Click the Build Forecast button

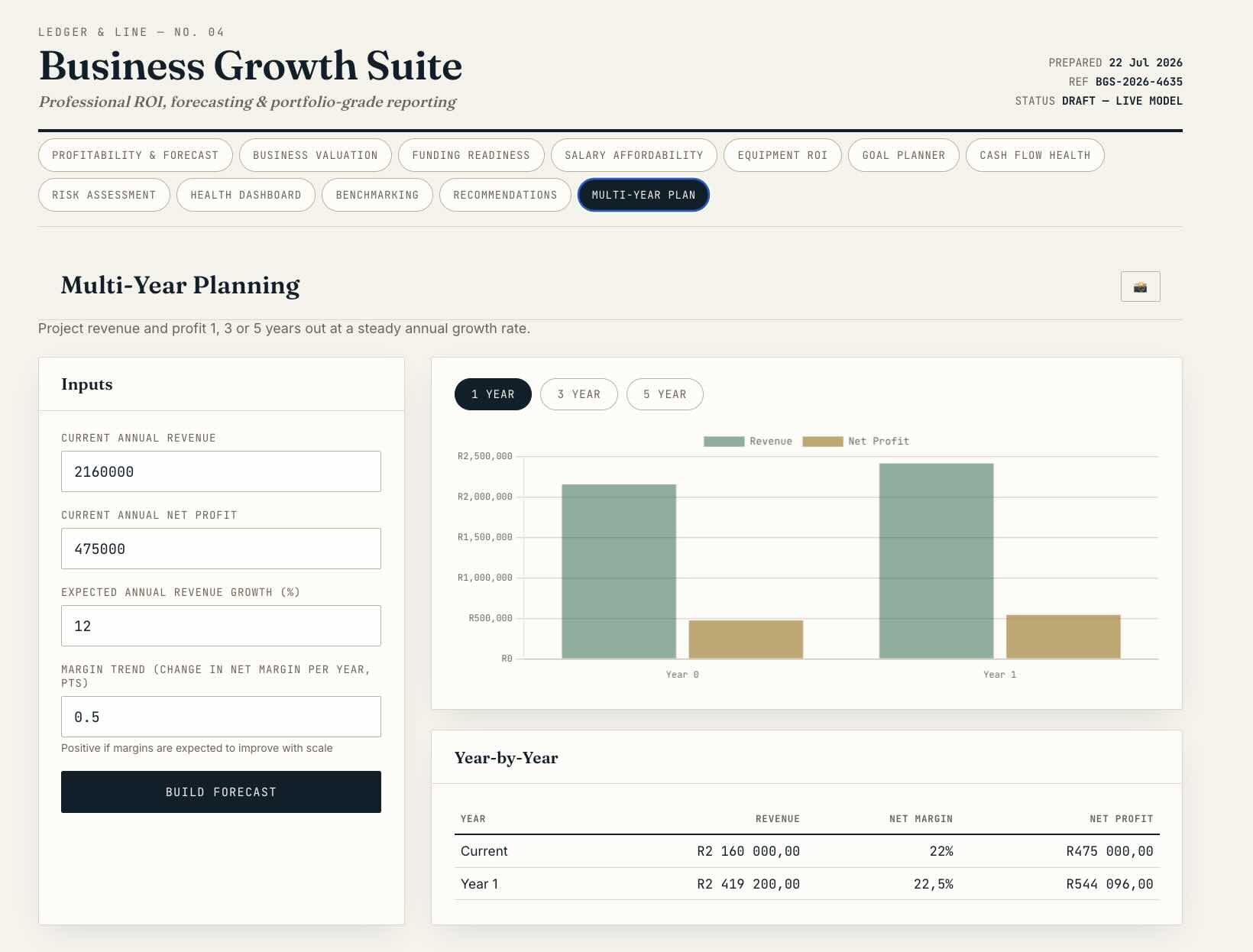pos(221,792)
